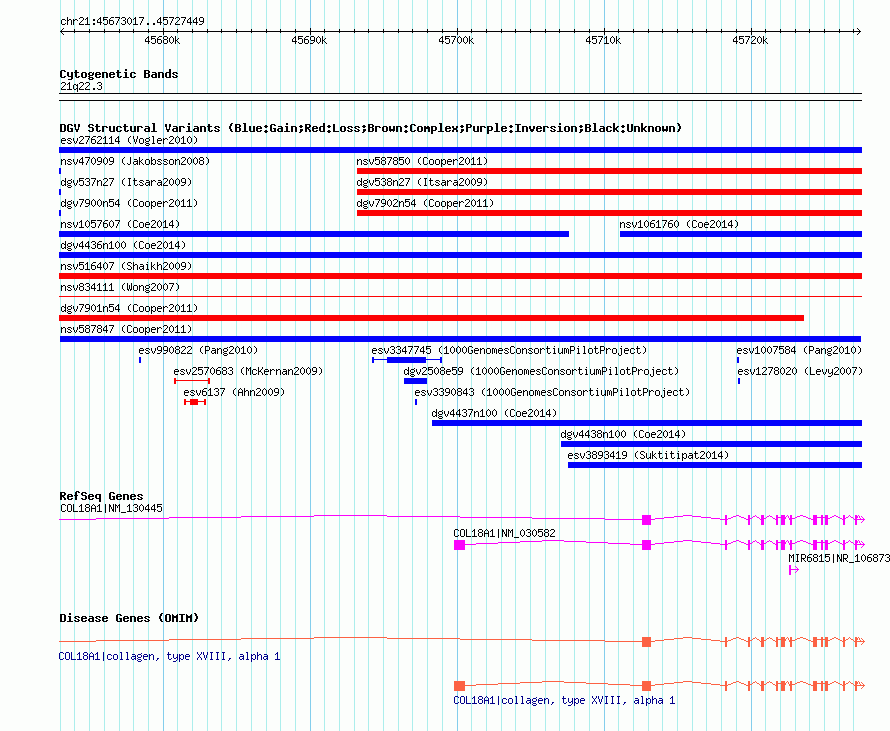Click the COL18A1|NM_130445 label

111,508
